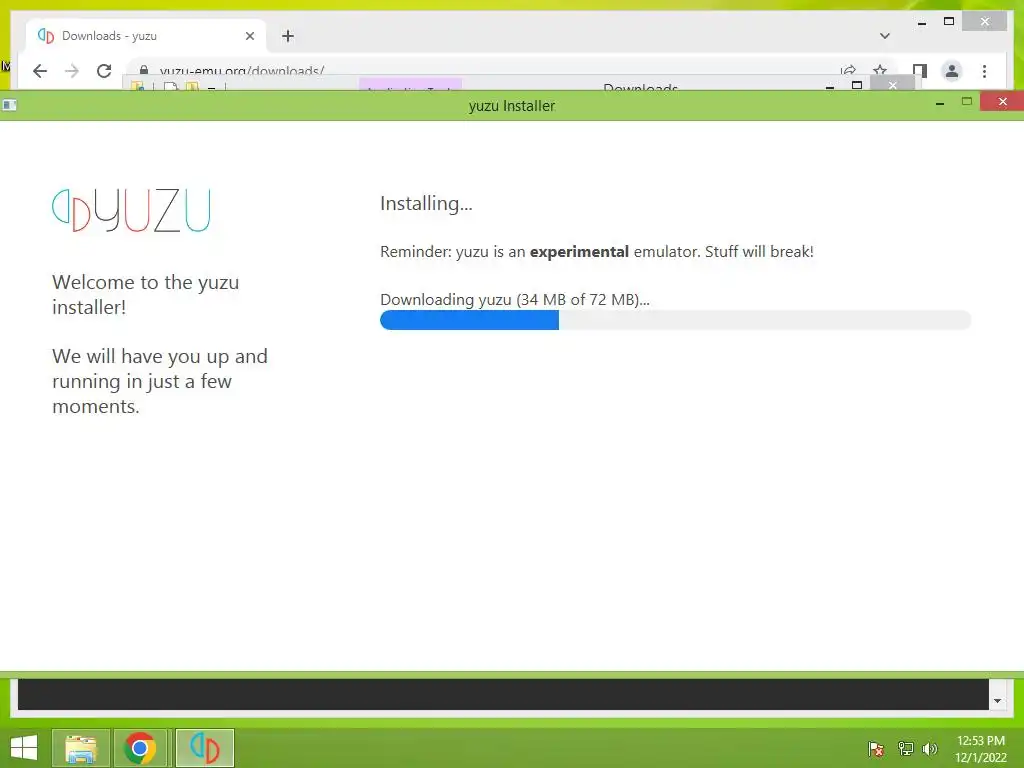Open Chrome tab search chevron

coord(885,36)
